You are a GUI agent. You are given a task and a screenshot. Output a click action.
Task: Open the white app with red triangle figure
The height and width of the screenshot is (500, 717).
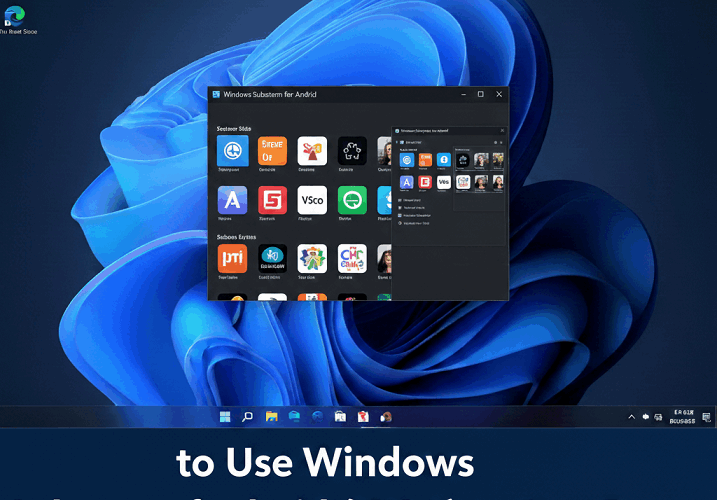tap(312, 151)
